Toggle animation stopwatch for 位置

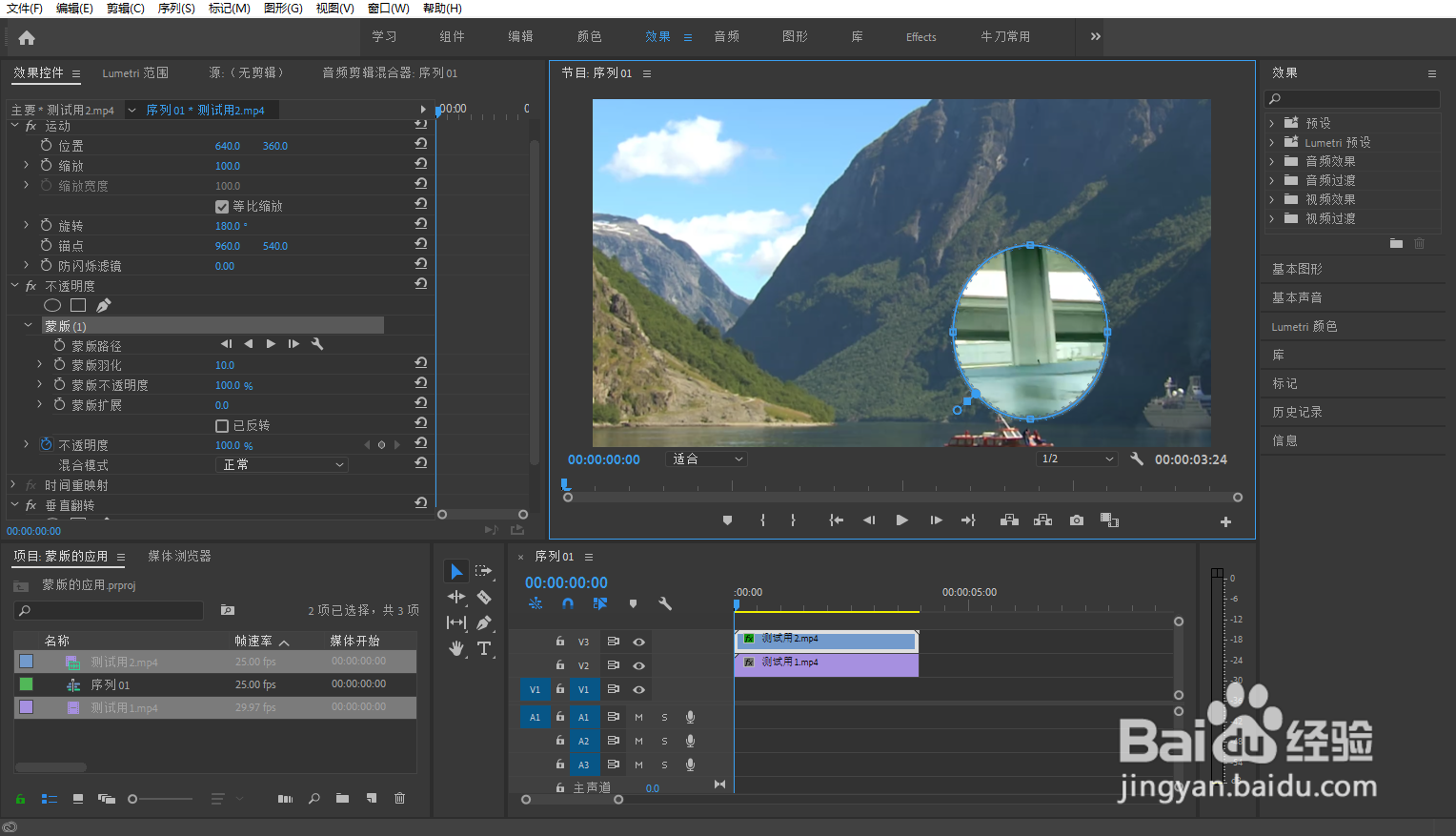point(46,145)
